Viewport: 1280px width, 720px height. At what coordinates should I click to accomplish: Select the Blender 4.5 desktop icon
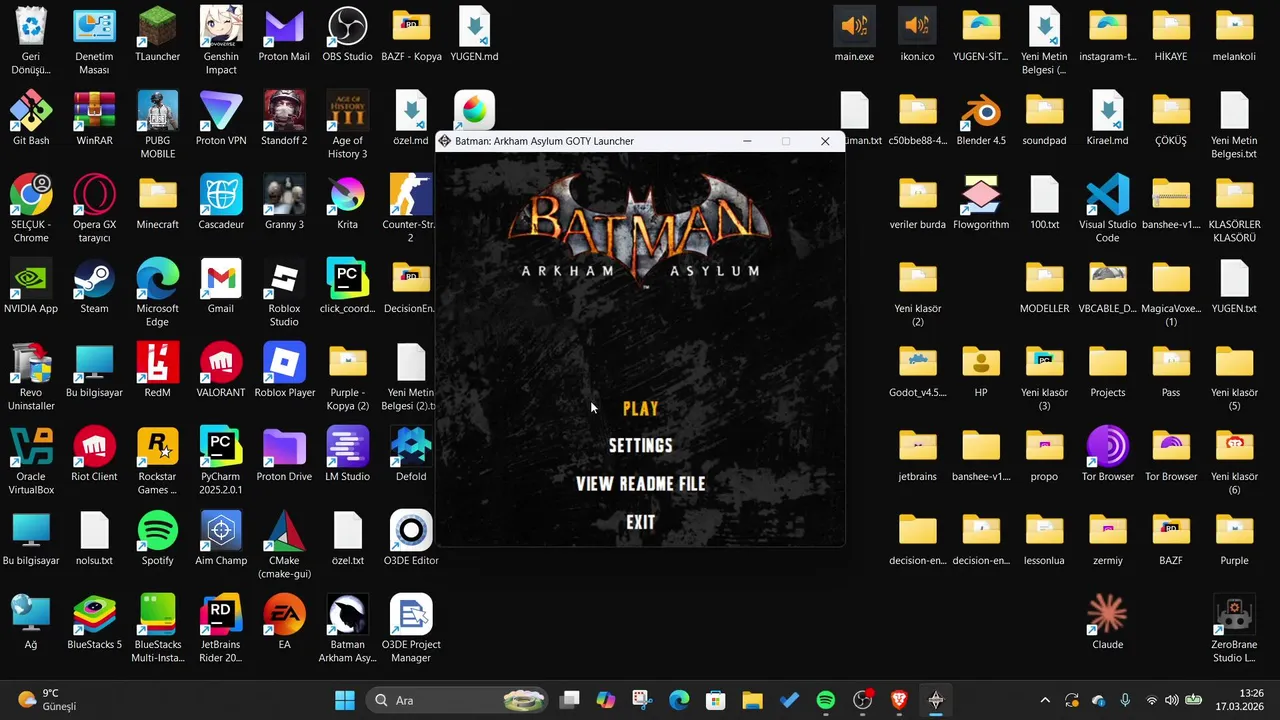[981, 119]
